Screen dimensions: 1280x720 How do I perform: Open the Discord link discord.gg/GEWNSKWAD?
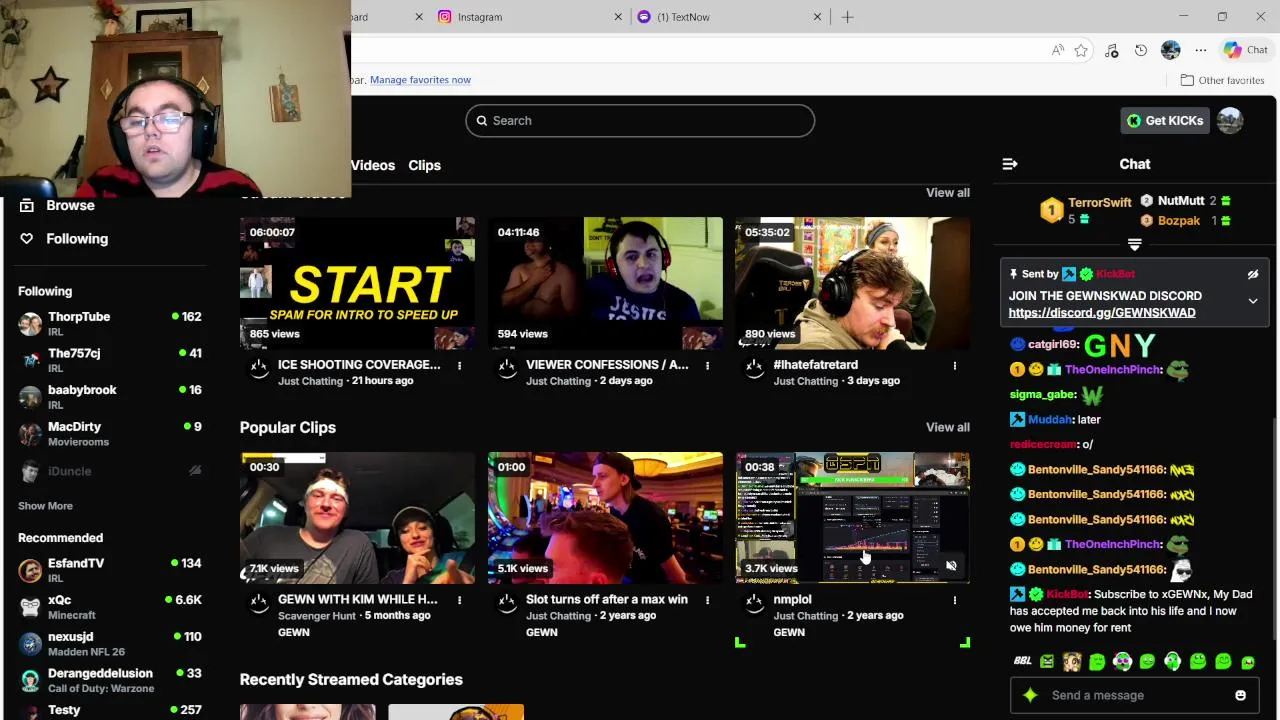coord(1102,313)
